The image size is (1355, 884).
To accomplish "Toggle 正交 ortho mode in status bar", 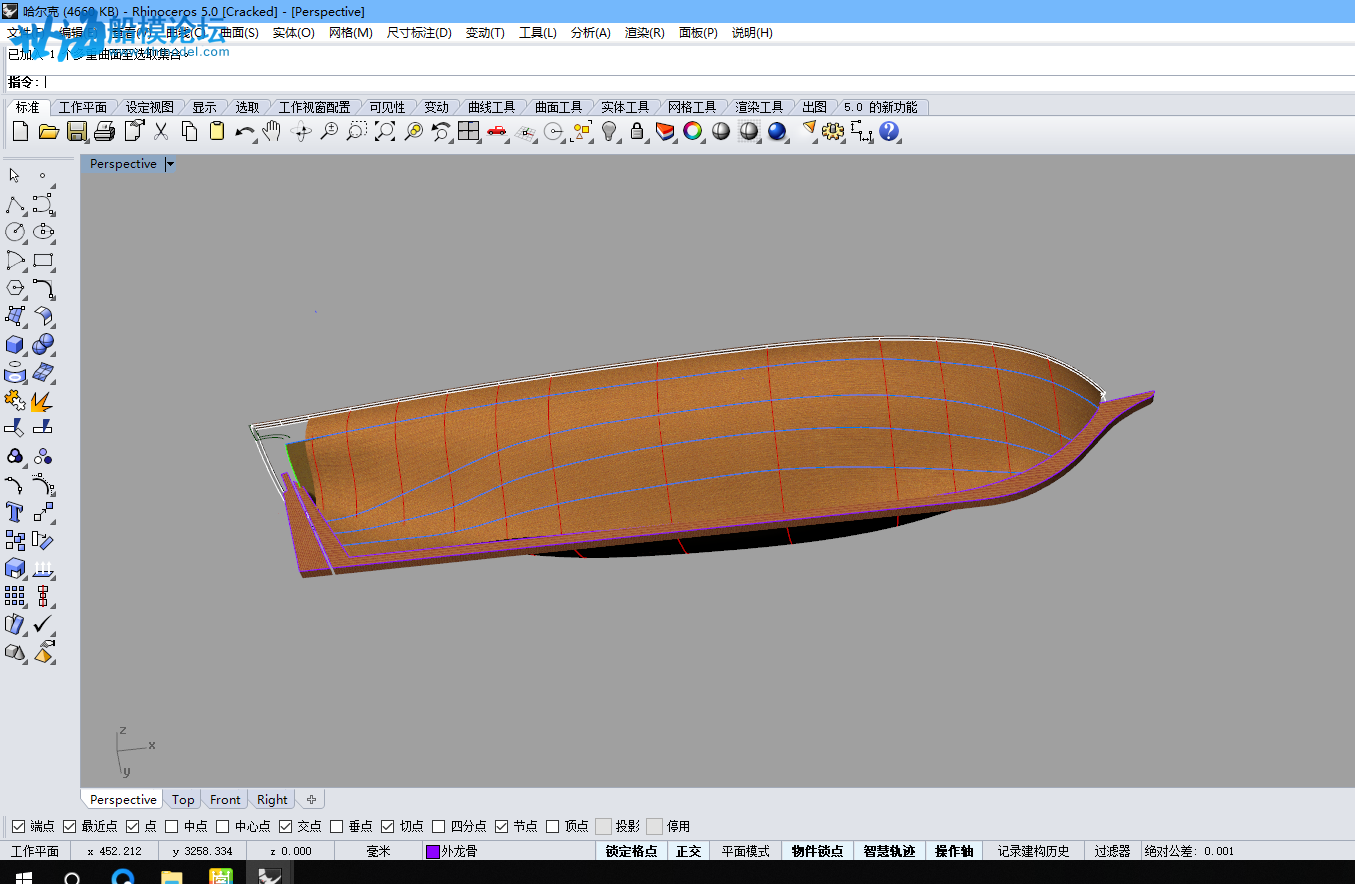I will tap(689, 851).
